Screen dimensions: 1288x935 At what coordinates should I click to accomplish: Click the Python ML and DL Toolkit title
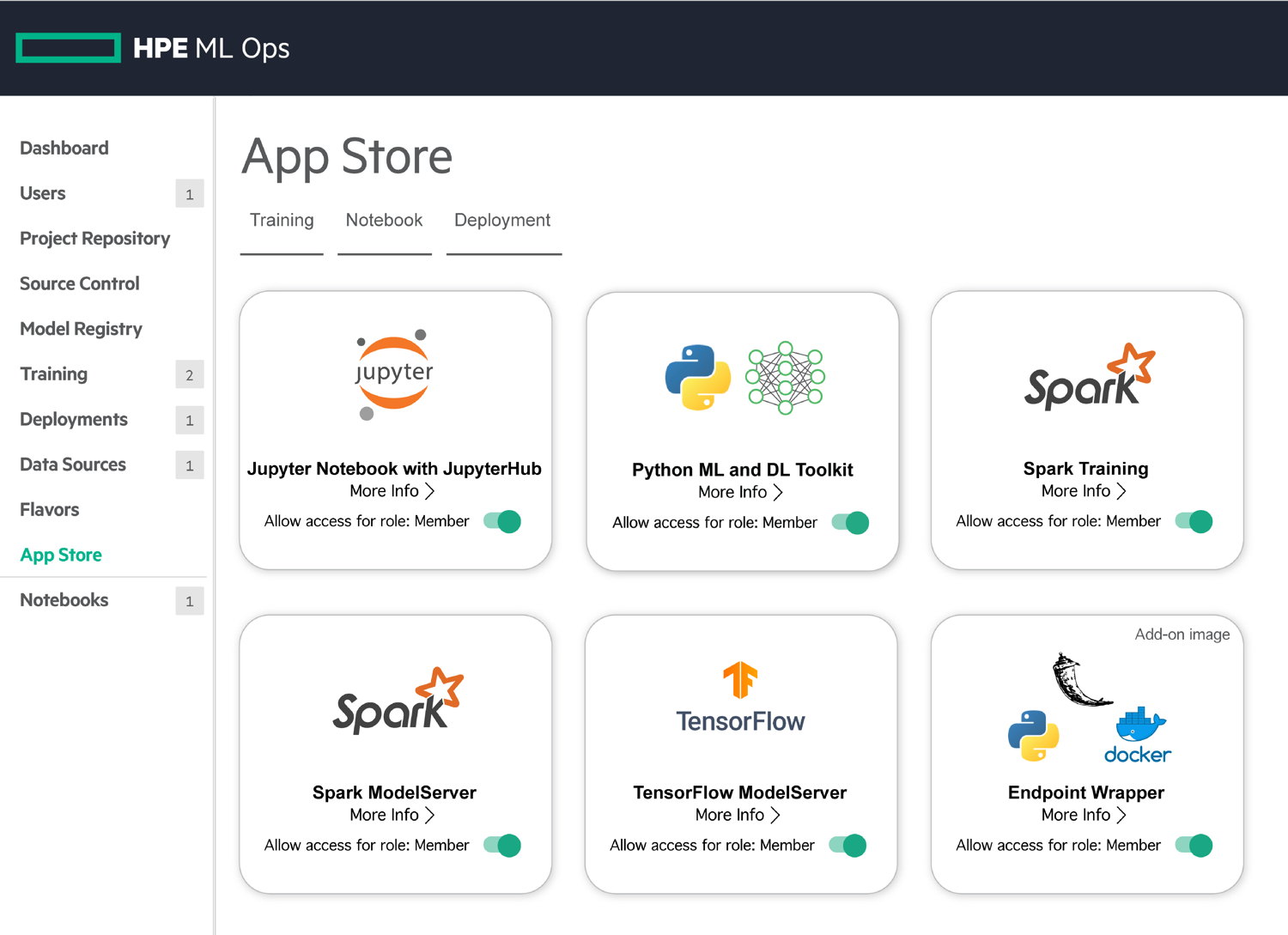(x=743, y=470)
